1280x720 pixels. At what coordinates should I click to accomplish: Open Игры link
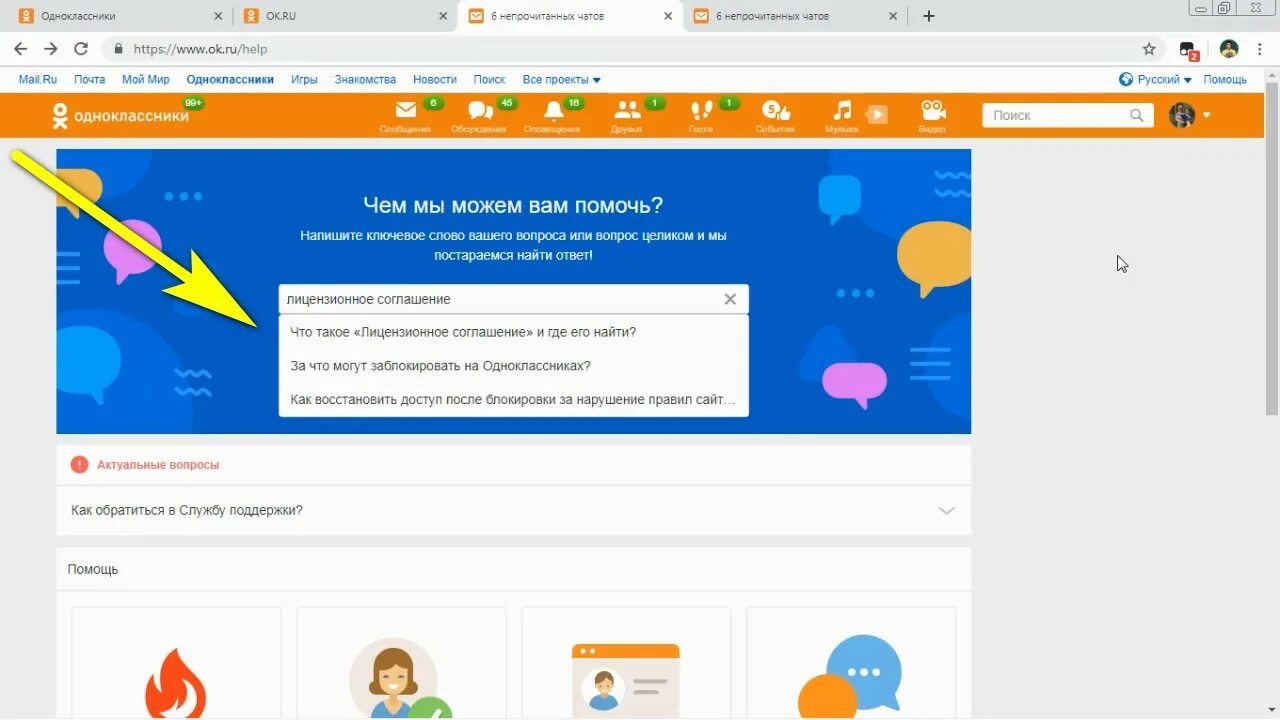pyautogui.click(x=304, y=79)
